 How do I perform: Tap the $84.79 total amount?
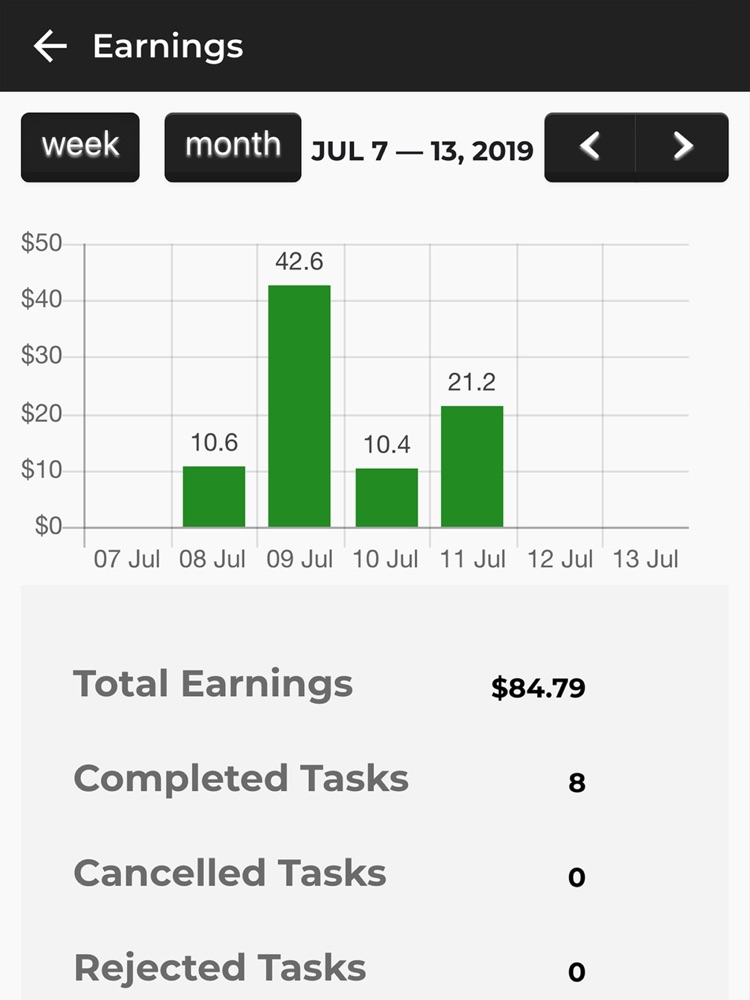point(538,688)
